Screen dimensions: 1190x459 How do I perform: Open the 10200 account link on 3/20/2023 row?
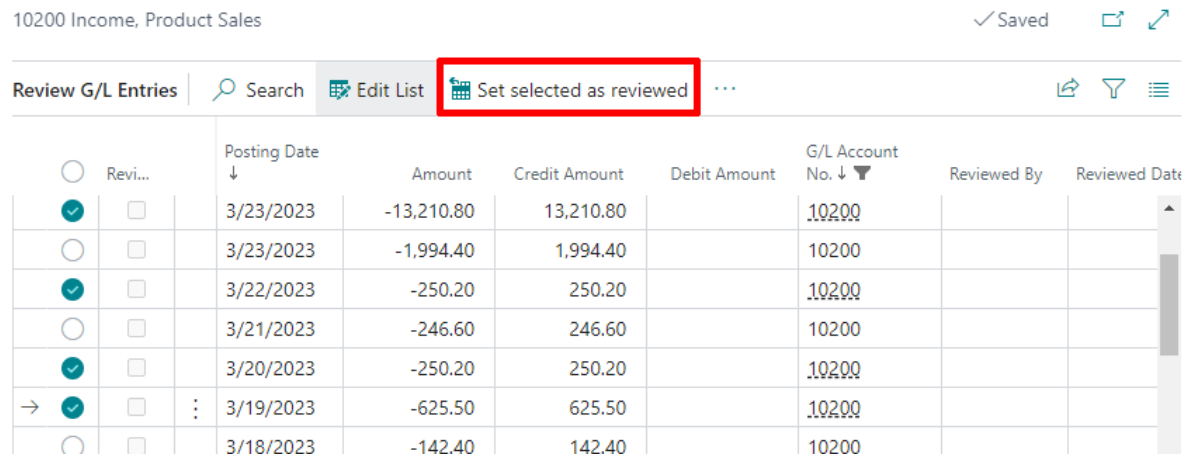(x=834, y=369)
